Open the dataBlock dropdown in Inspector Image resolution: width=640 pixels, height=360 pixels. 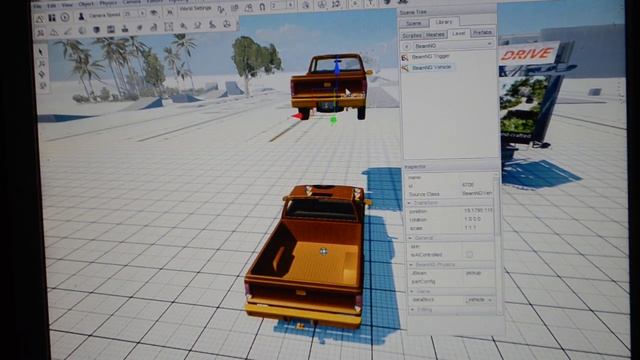click(x=479, y=300)
